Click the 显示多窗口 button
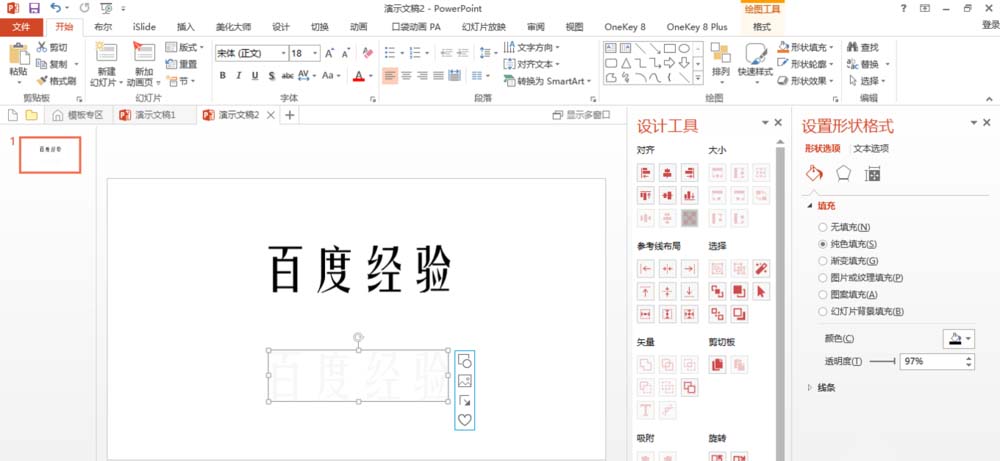1000x461 pixels. pyautogui.click(x=581, y=115)
